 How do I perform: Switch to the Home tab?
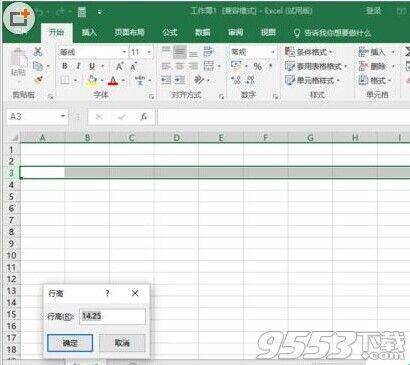56,32
